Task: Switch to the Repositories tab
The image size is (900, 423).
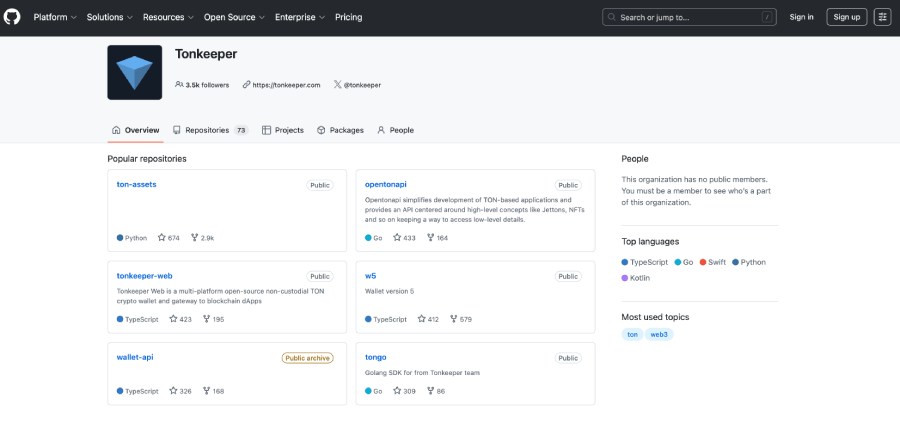Action: click(210, 130)
